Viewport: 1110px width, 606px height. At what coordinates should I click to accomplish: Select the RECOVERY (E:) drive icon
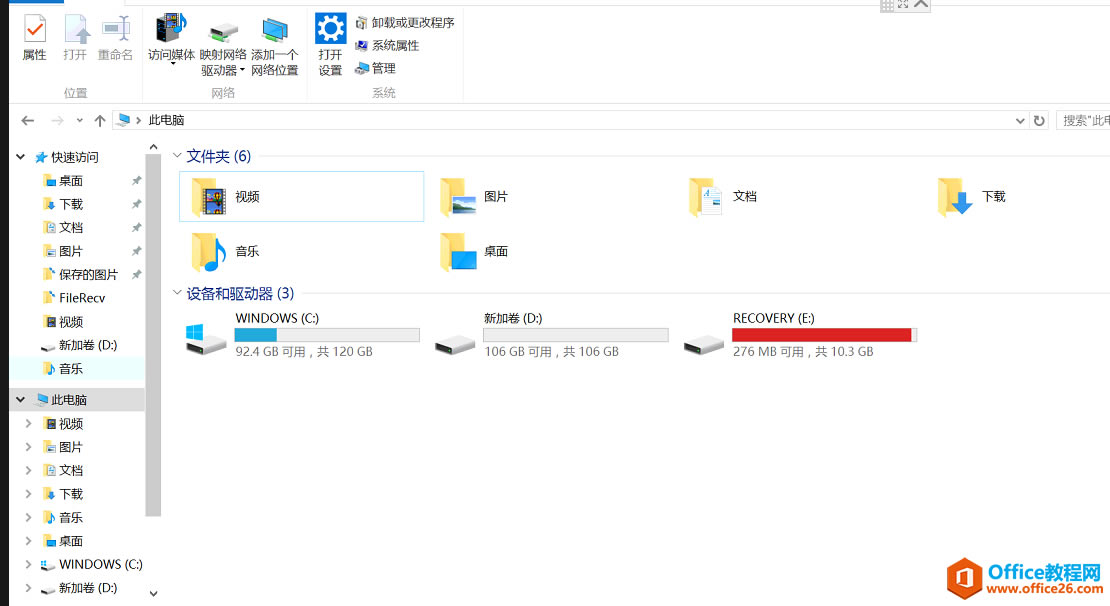coord(704,345)
